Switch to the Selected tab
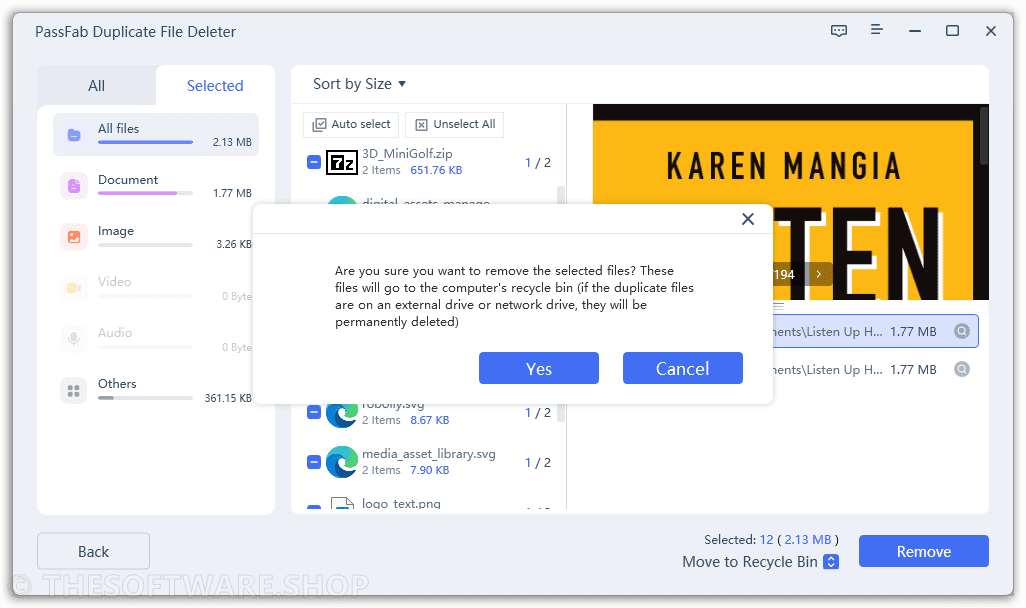 tap(215, 86)
